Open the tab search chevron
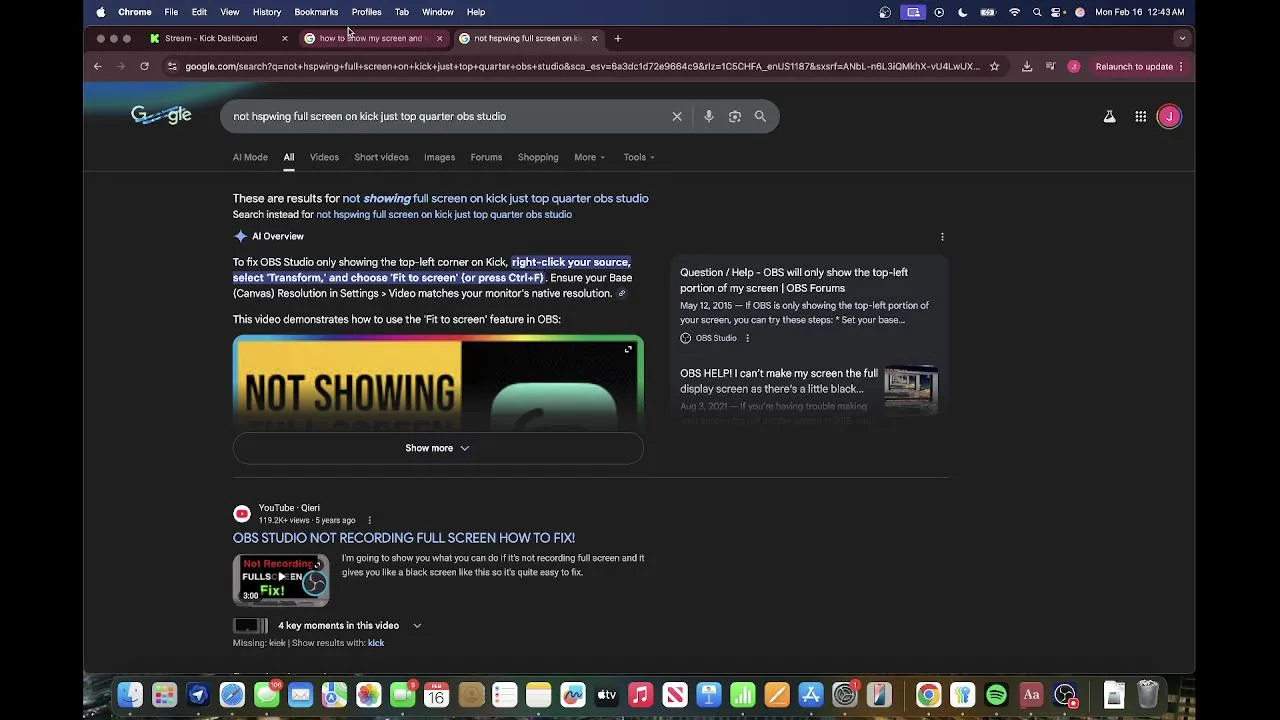The image size is (1280, 720). tap(1182, 38)
